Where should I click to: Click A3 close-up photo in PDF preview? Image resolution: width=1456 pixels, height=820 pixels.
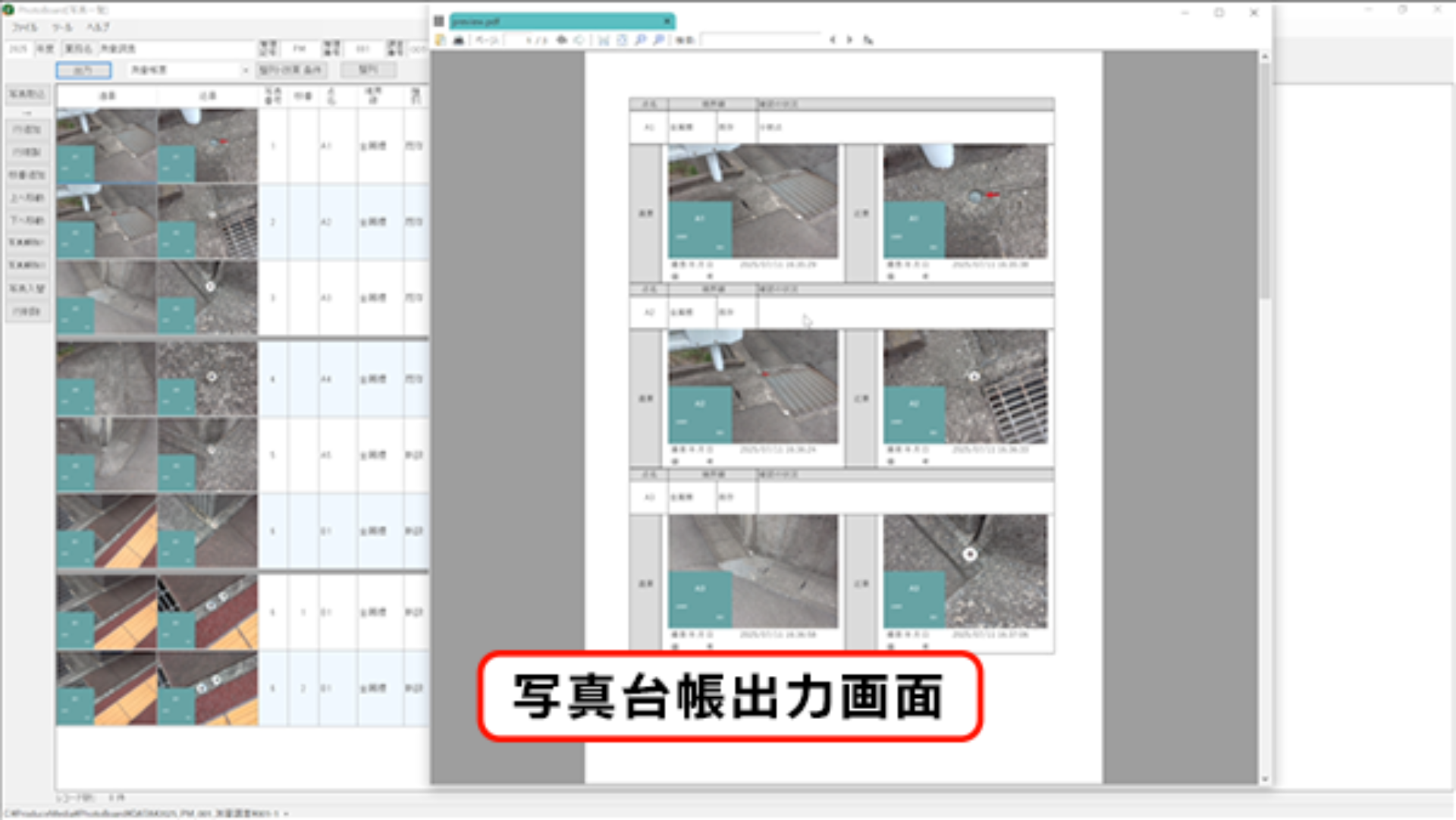pos(965,572)
